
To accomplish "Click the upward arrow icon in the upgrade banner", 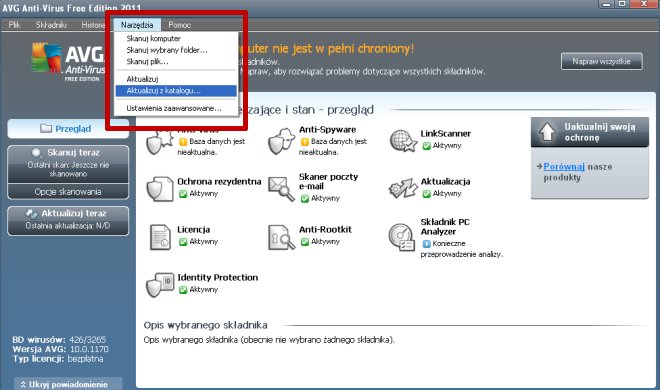I will click(547, 132).
